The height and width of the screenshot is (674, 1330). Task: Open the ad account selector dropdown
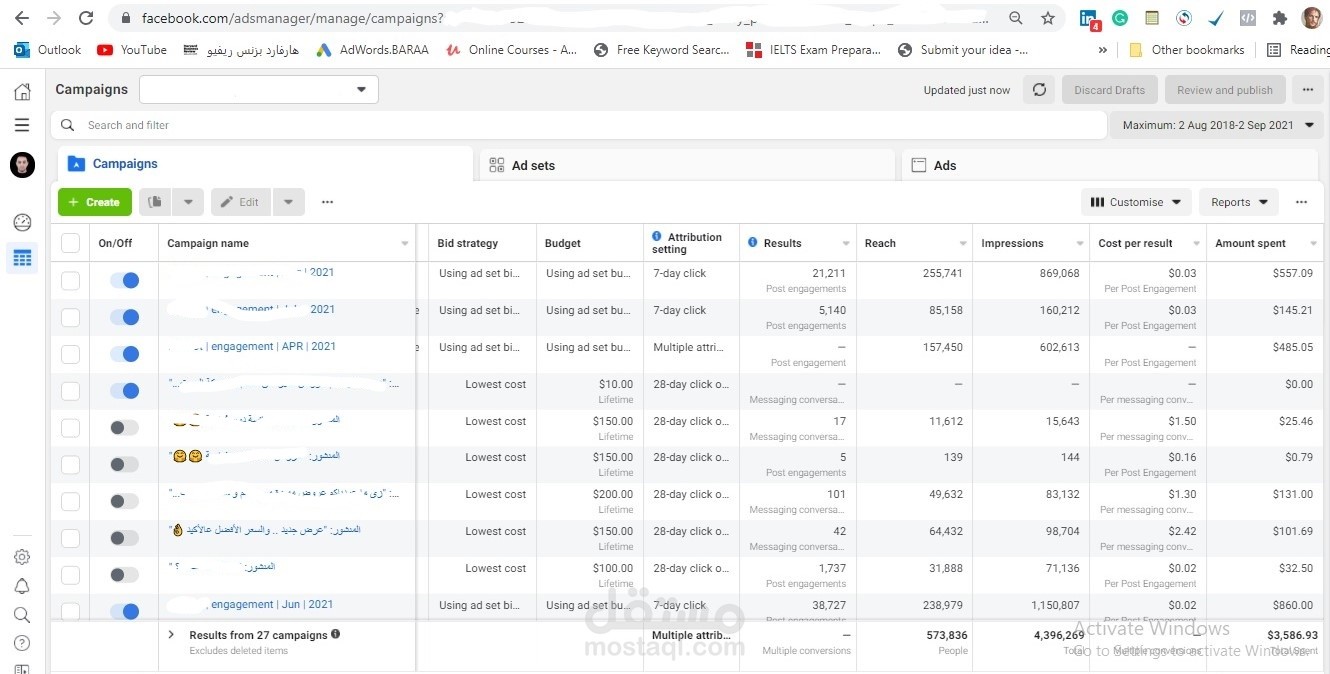[x=259, y=90]
